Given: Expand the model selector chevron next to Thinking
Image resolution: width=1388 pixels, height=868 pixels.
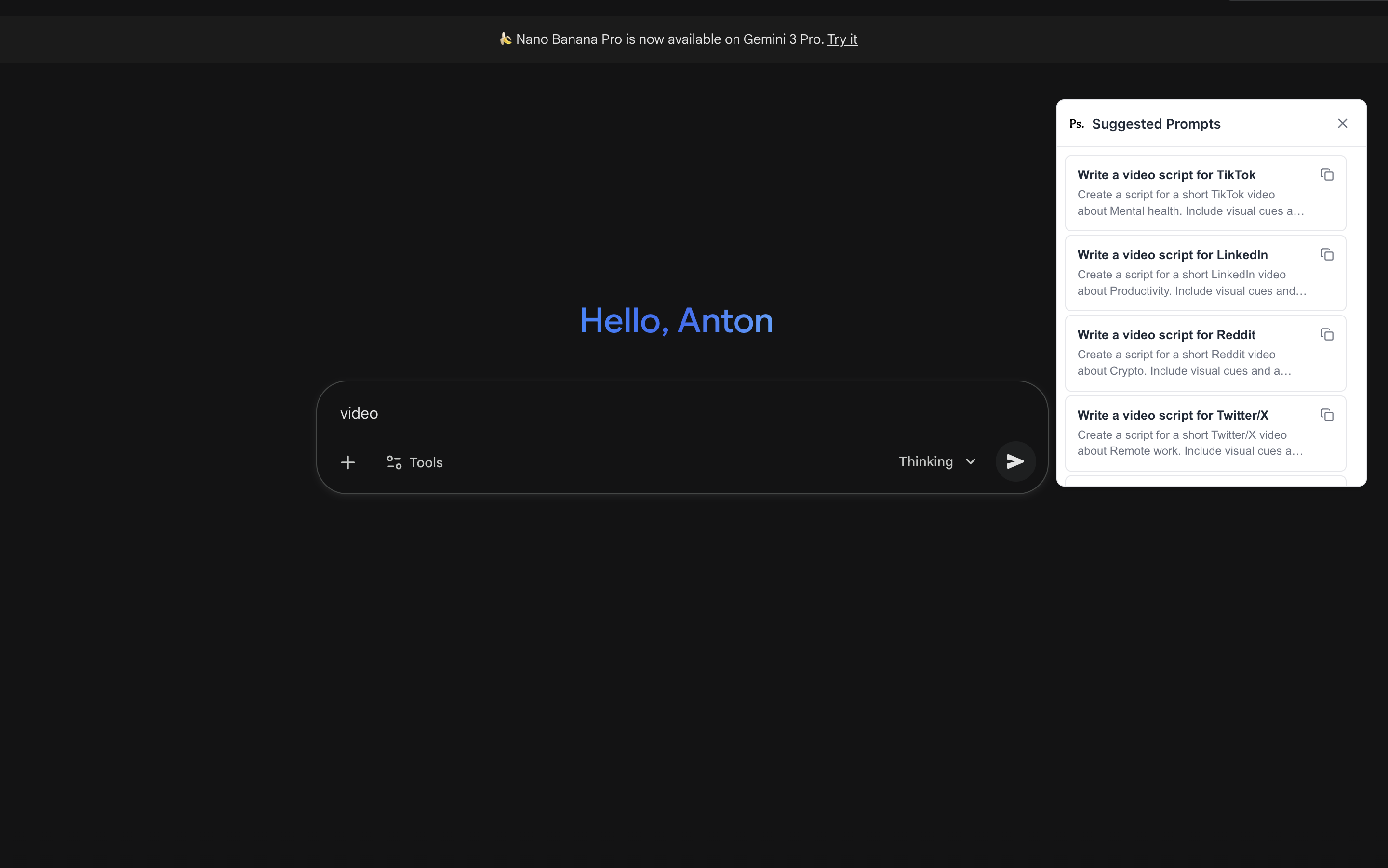Looking at the screenshot, I should pos(970,461).
